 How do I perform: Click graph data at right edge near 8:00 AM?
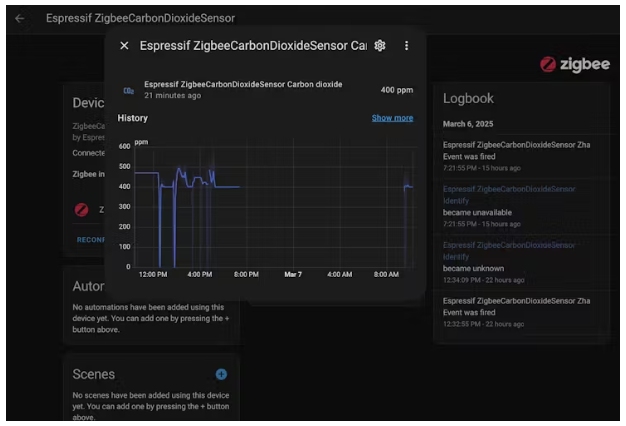(407, 187)
